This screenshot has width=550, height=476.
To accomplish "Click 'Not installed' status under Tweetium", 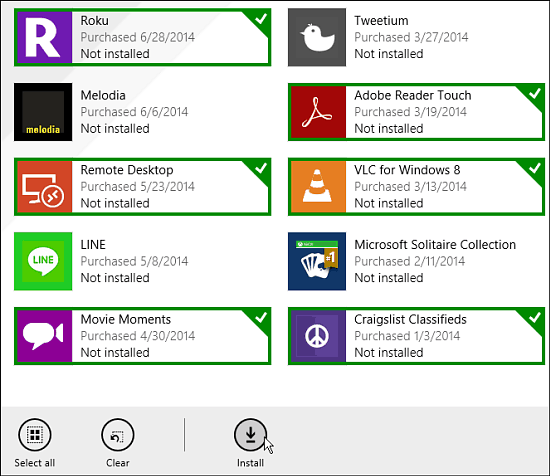I will point(389,54).
